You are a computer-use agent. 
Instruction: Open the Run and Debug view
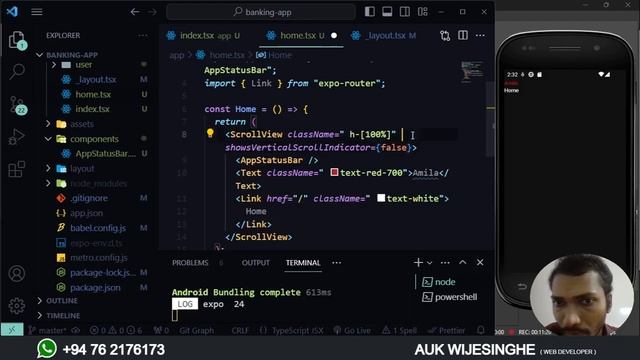point(17,137)
